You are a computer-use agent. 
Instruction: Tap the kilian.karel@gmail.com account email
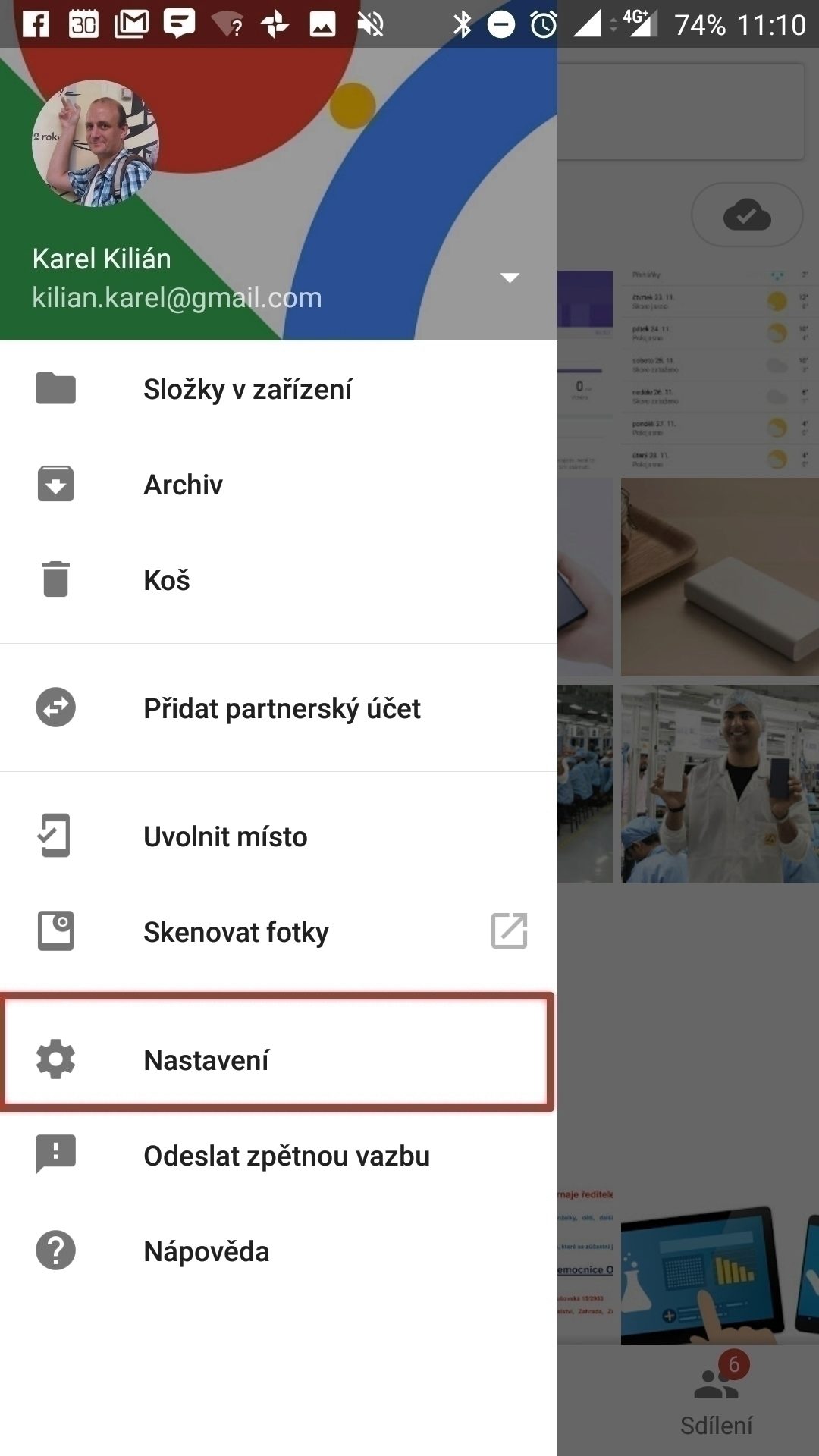coord(177,297)
